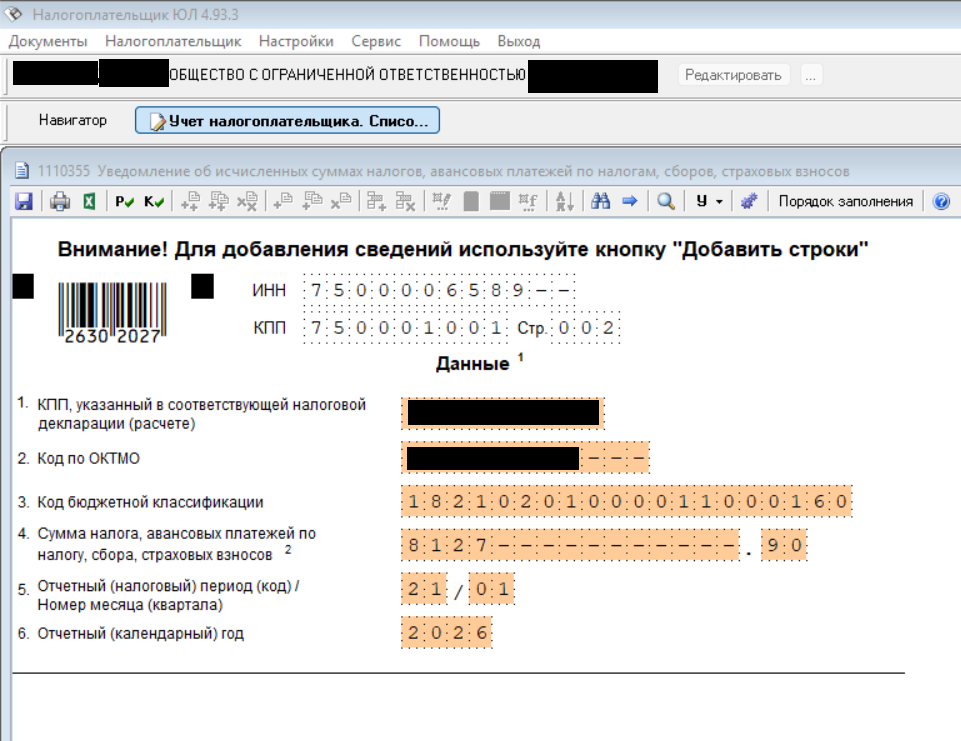Export the form to Excel
Screen dimensions: 961x741
[x=89, y=201]
